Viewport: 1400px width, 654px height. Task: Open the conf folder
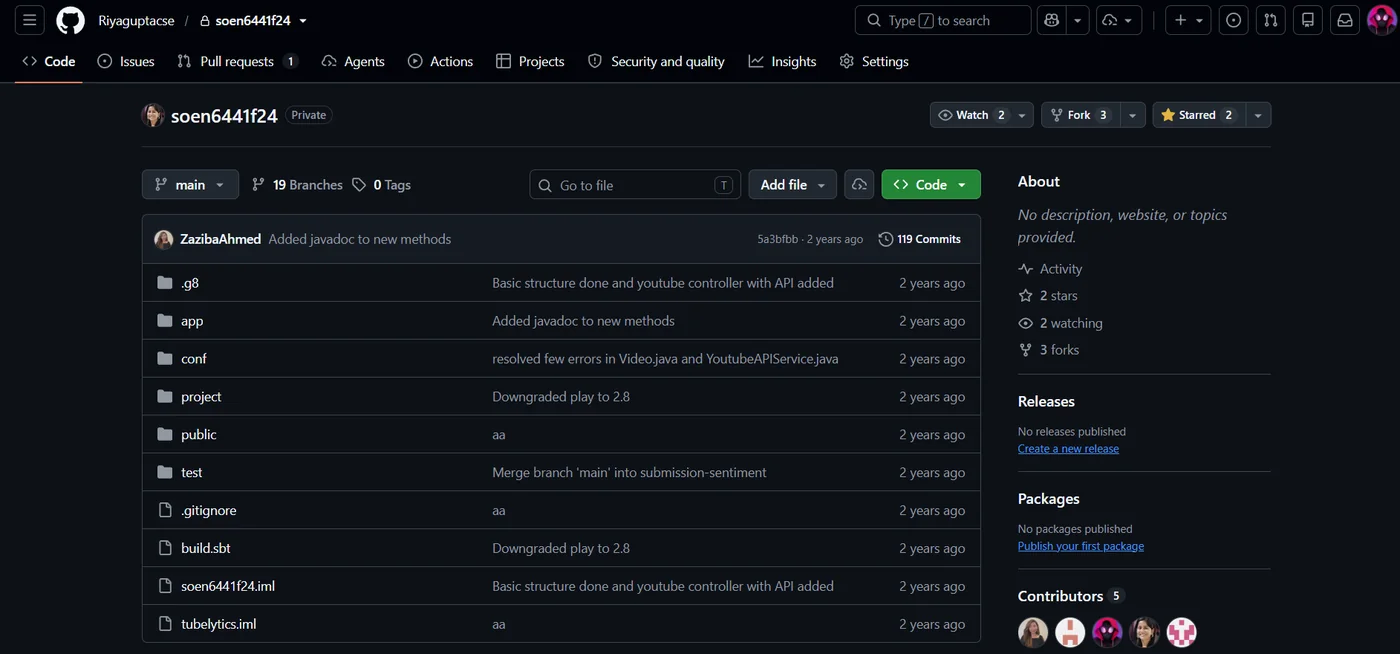click(x=194, y=359)
